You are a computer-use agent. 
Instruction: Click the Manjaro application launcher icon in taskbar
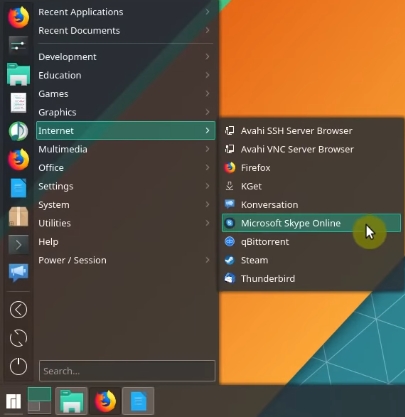[13, 401]
